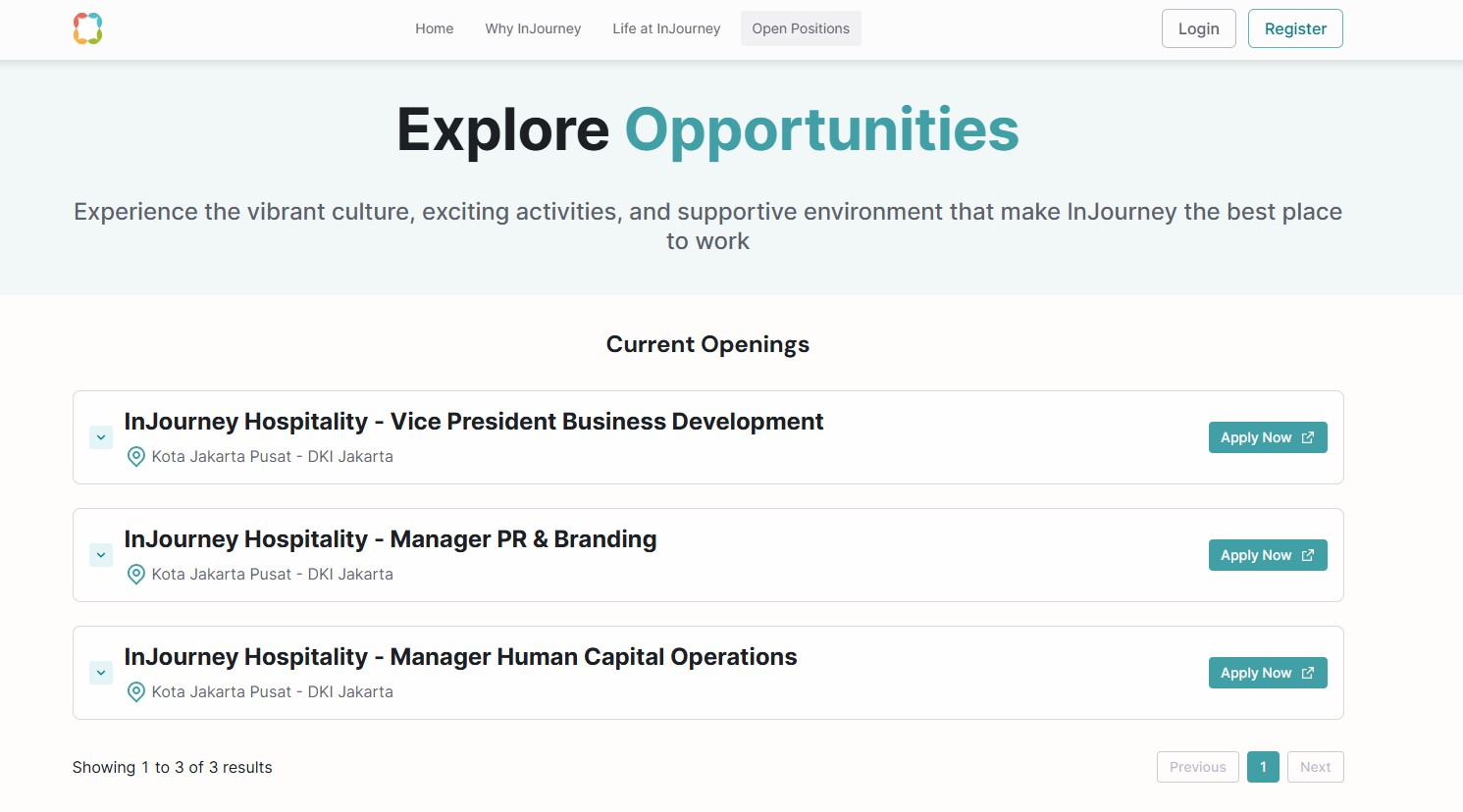Viewport: 1463px width, 812px height.
Task: Expand Vice President Business Development details
Action: pyautogui.click(x=101, y=437)
